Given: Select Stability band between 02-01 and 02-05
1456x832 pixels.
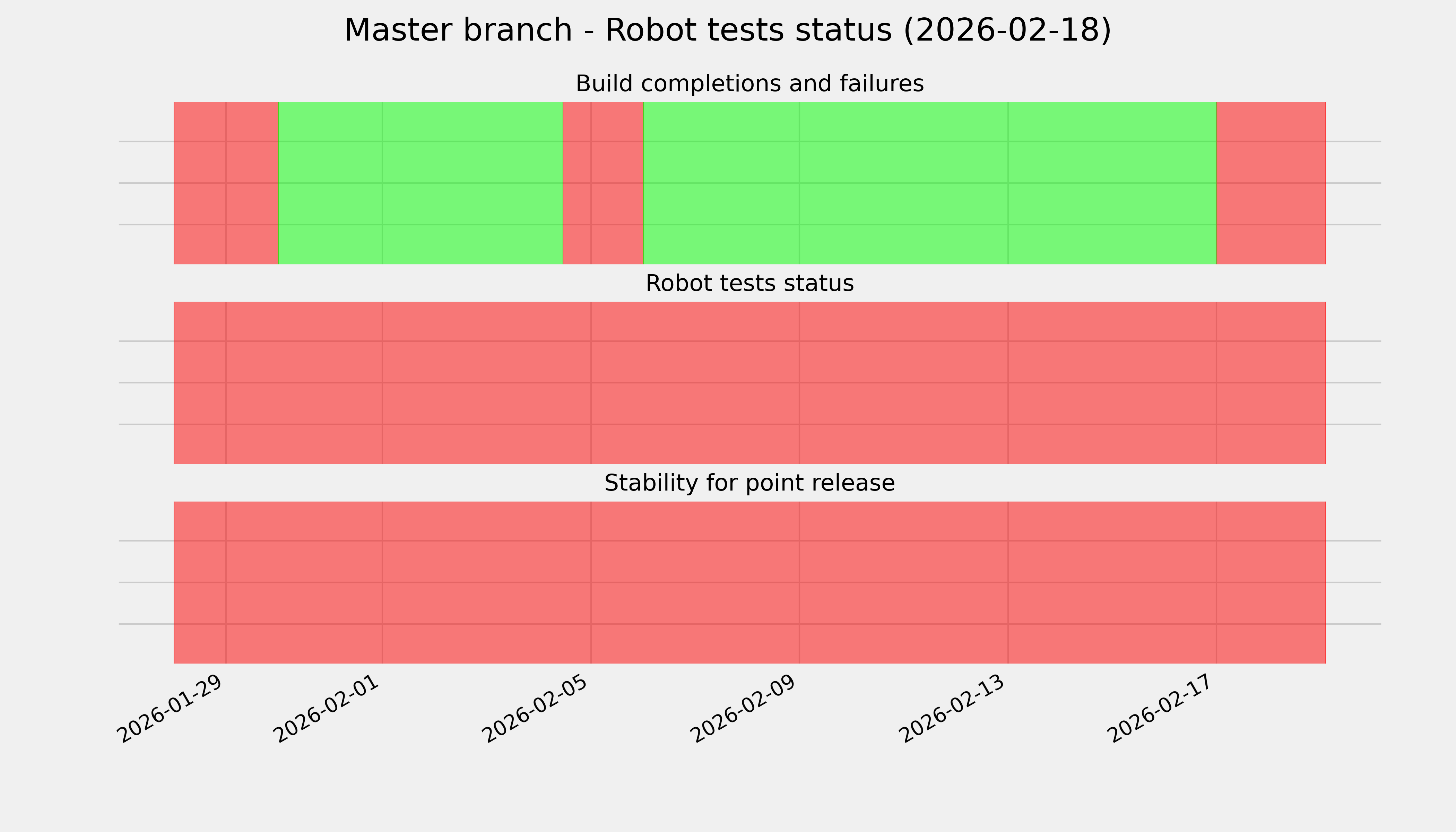Looking at the screenshot, I should (486, 582).
